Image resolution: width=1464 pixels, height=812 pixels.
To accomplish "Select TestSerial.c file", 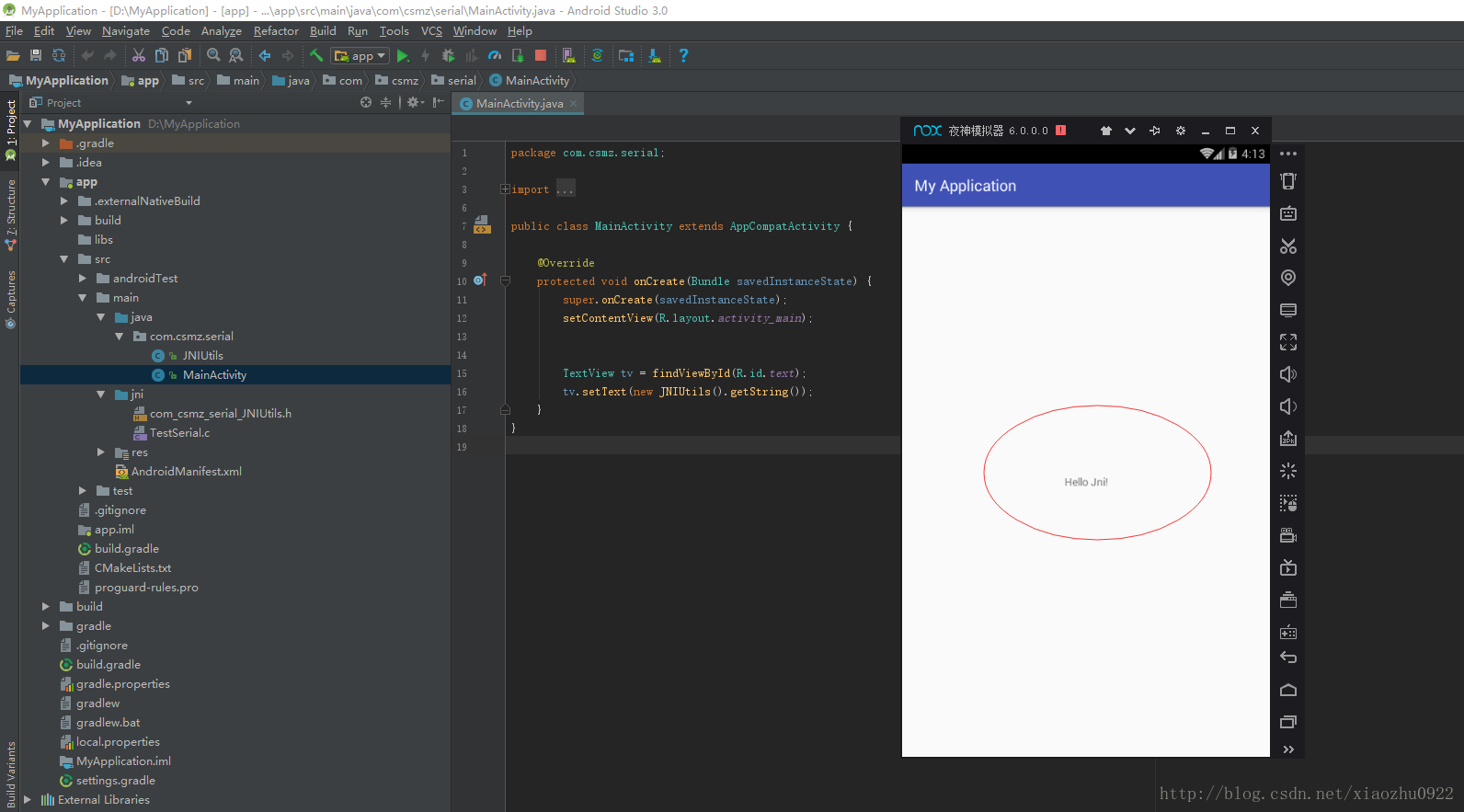I will tap(179, 433).
